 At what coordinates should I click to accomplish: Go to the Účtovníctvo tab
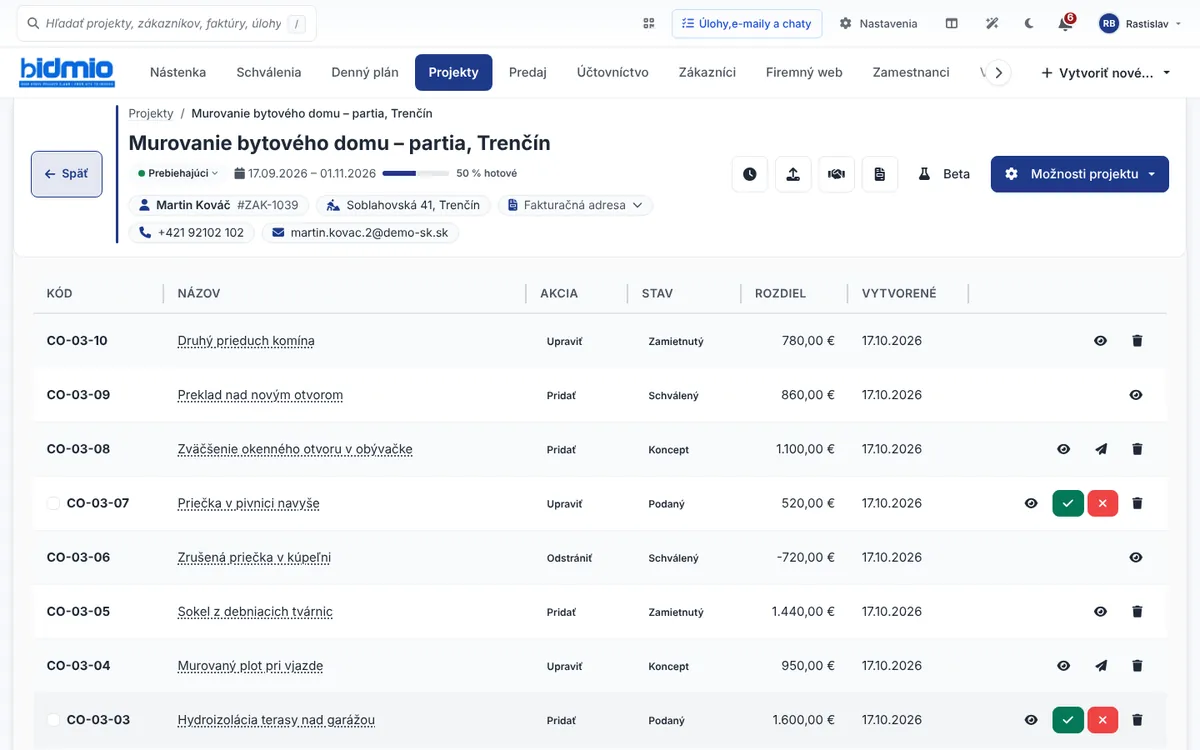pos(613,72)
